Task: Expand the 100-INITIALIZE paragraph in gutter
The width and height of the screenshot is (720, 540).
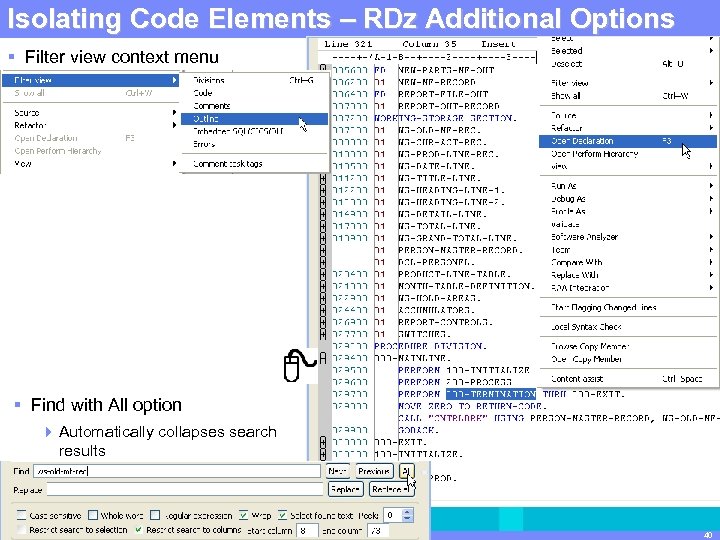Action: point(323,454)
